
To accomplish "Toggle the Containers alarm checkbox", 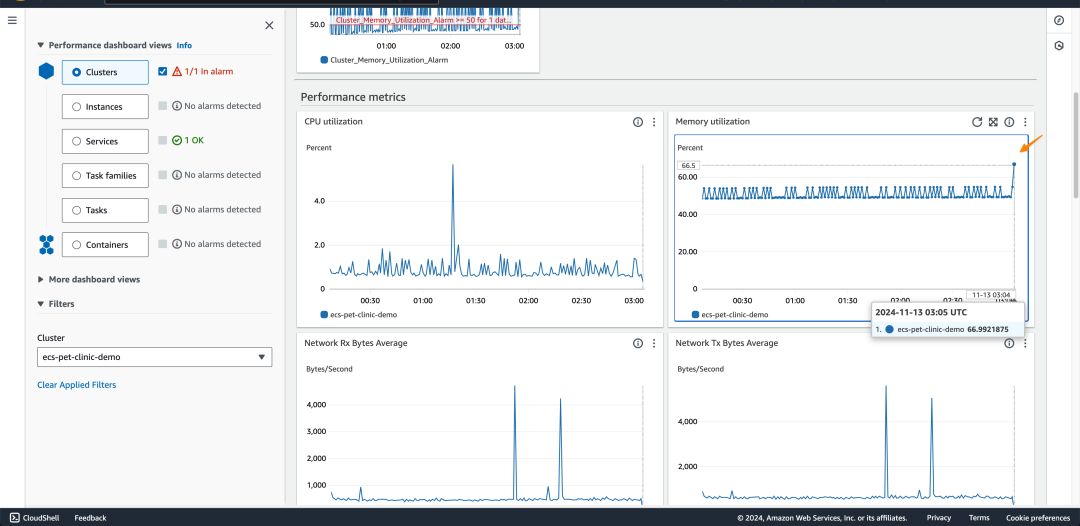I will (163, 244).
